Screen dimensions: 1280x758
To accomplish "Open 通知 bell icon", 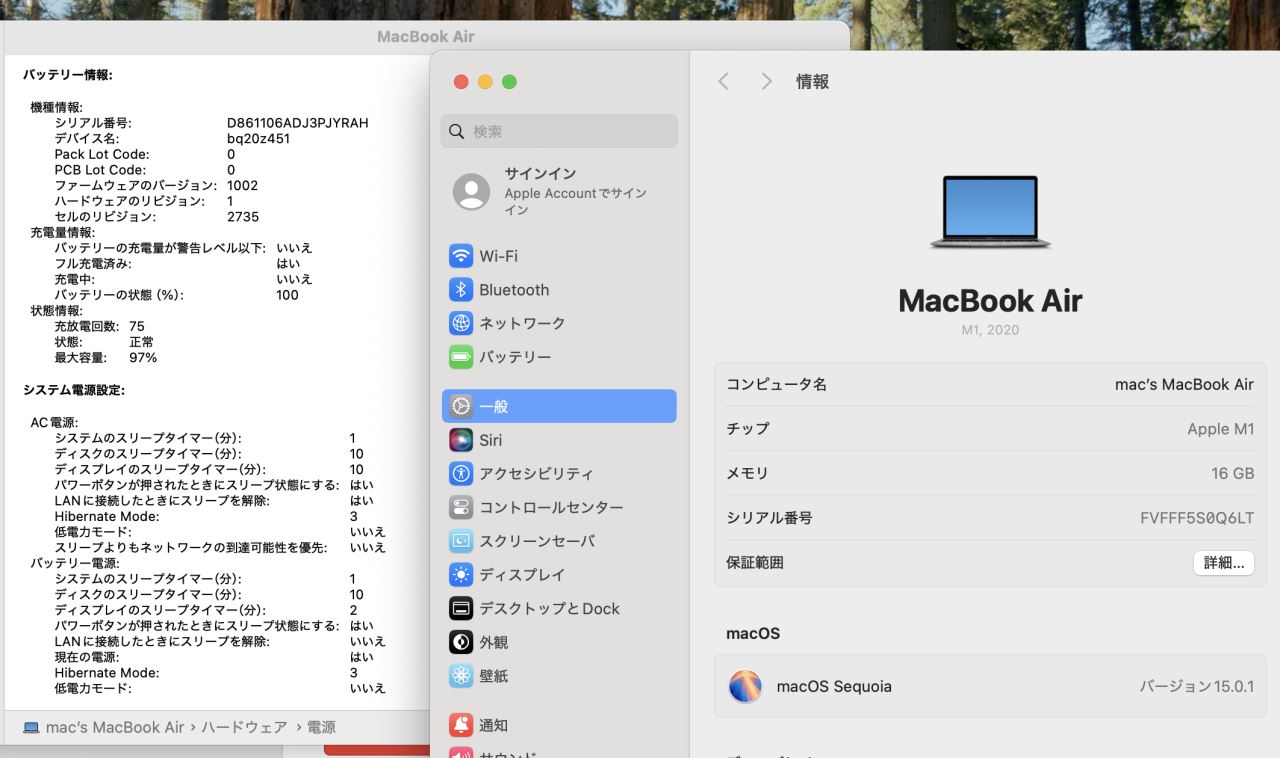I will point(461,725).
